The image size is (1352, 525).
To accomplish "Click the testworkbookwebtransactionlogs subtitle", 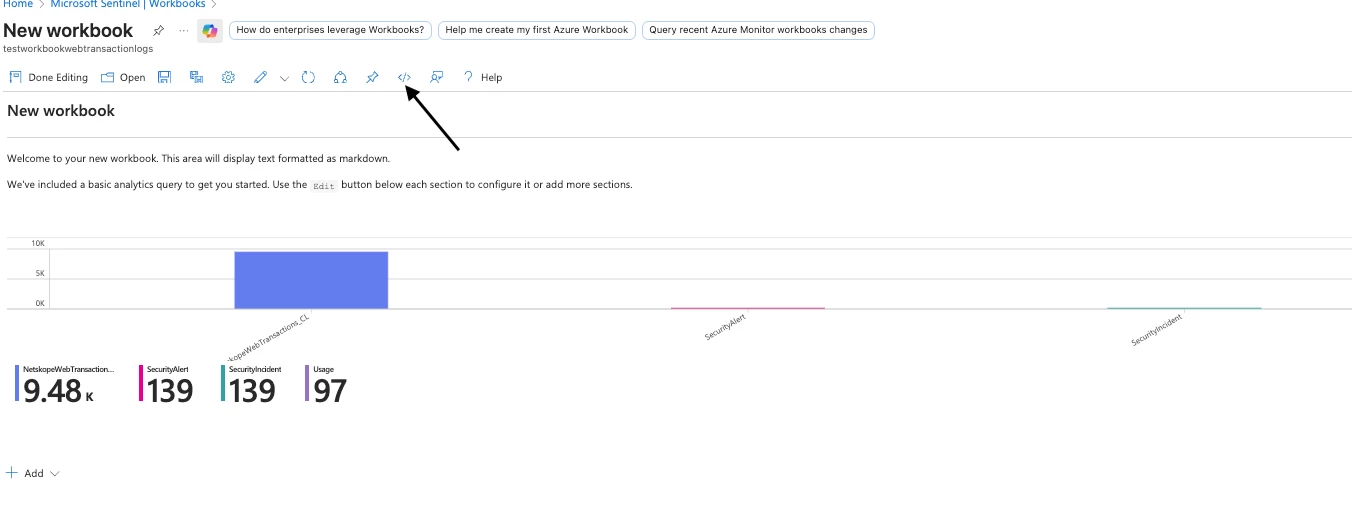I will pyautogui.click(x=78, y=48).
